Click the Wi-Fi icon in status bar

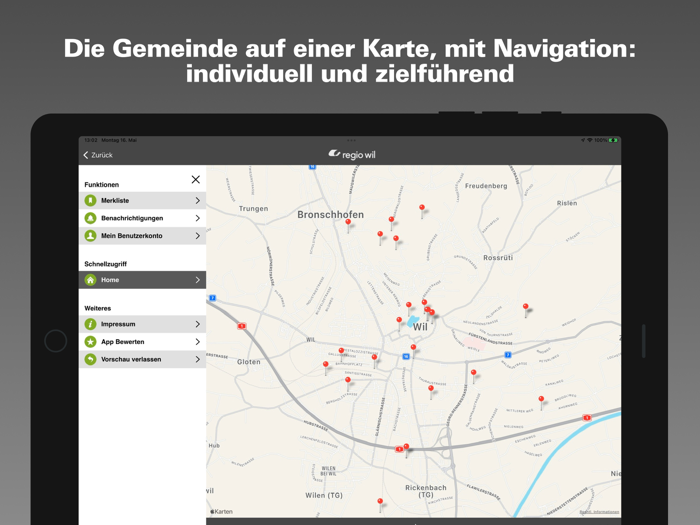[x=590, y=140]
